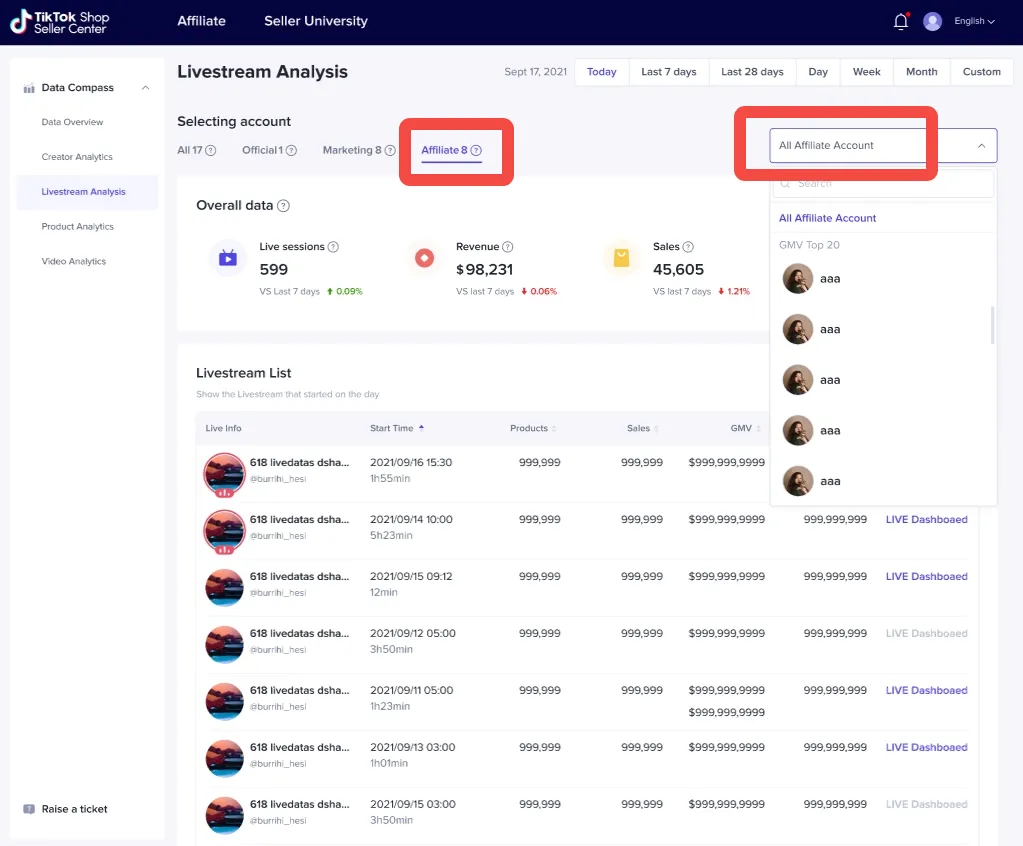The image size is (1023, 846).
Task: Click the Raise a ticket icon
Action: [29, 809]
